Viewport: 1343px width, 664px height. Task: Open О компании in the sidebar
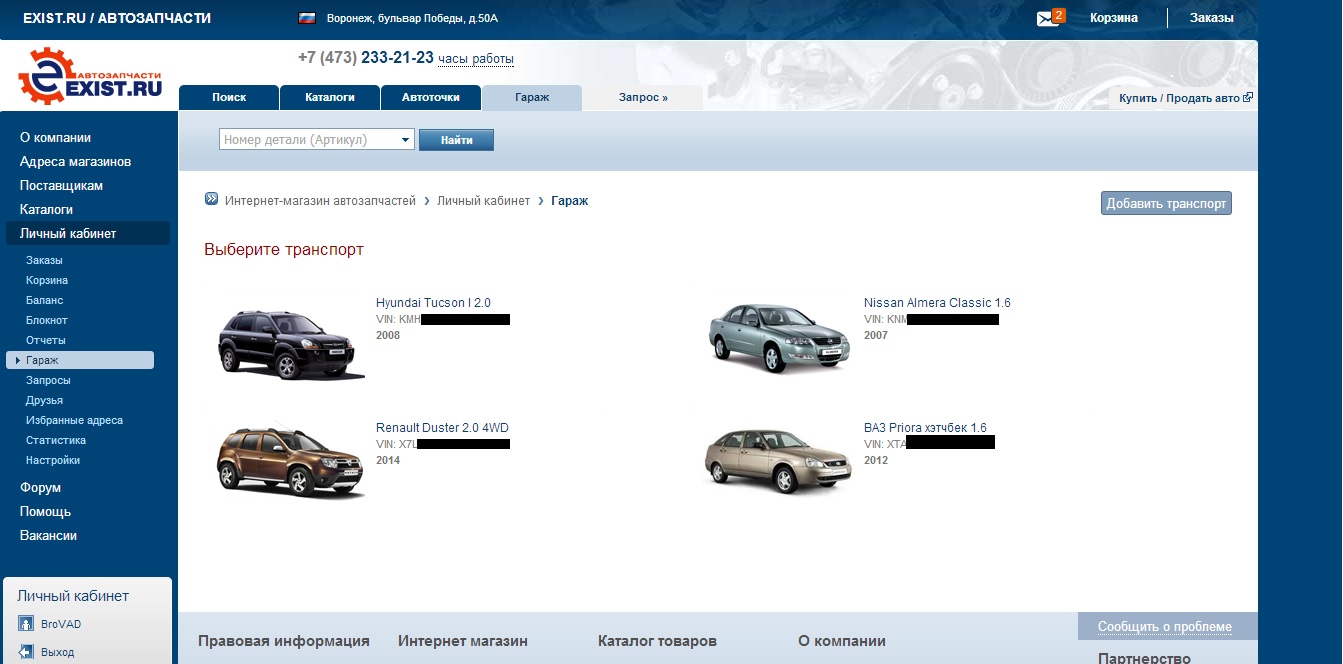pos(55,138)
